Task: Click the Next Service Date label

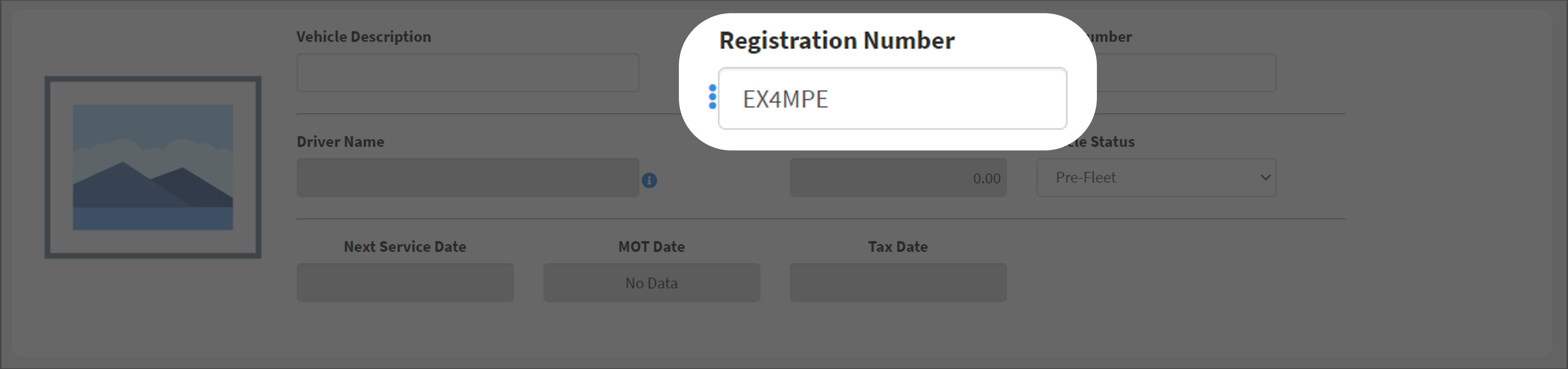Action: point(405,247)
